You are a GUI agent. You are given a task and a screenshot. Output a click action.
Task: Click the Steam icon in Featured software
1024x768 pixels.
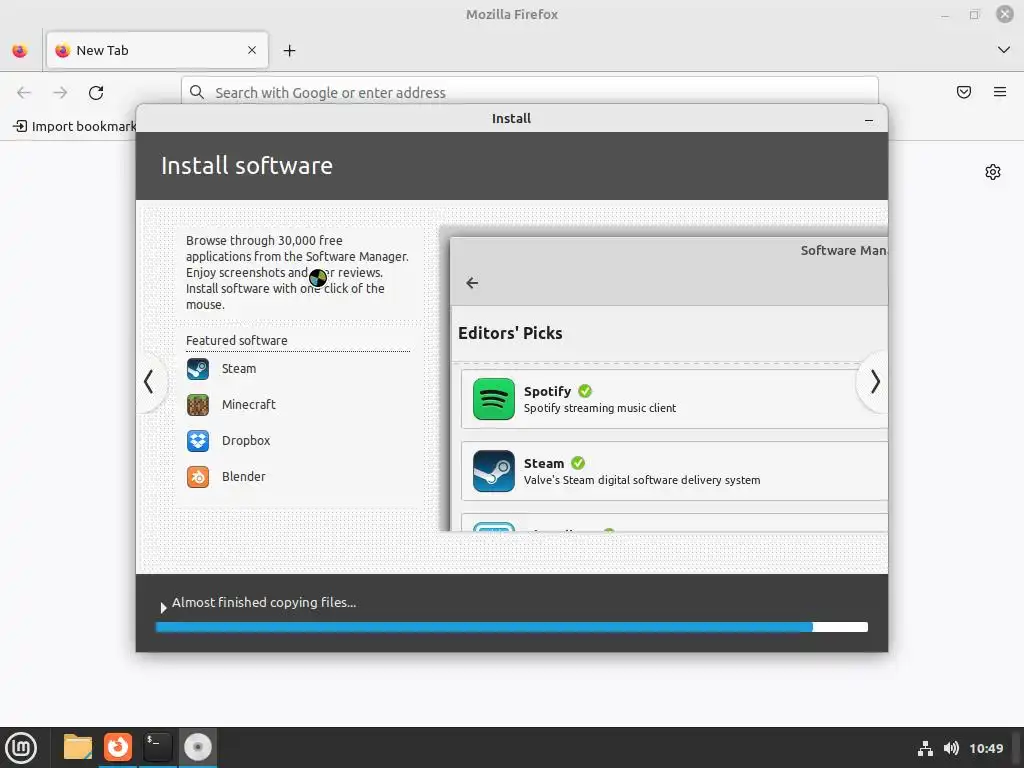tap(198, 369)
